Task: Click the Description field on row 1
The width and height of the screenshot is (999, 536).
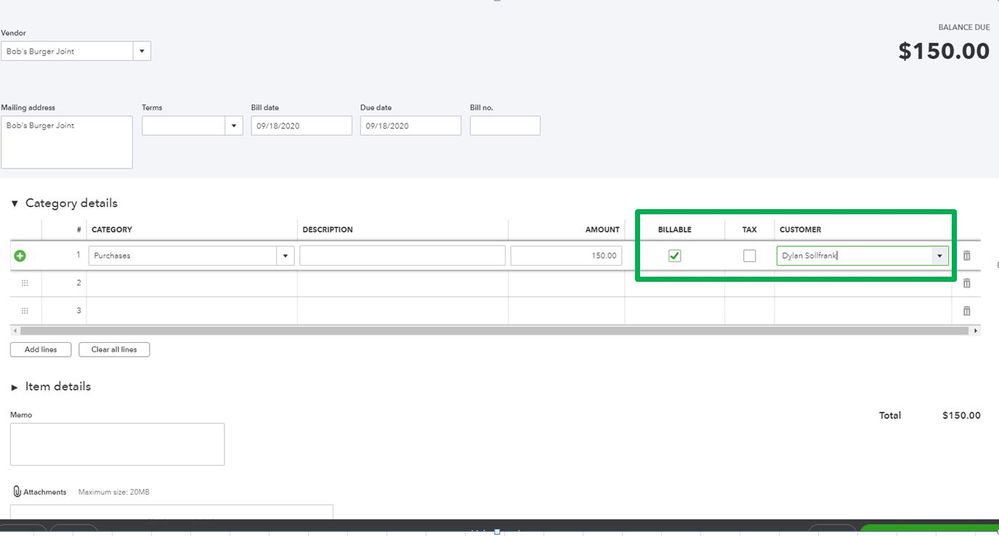Action: [x=403, y=256]
